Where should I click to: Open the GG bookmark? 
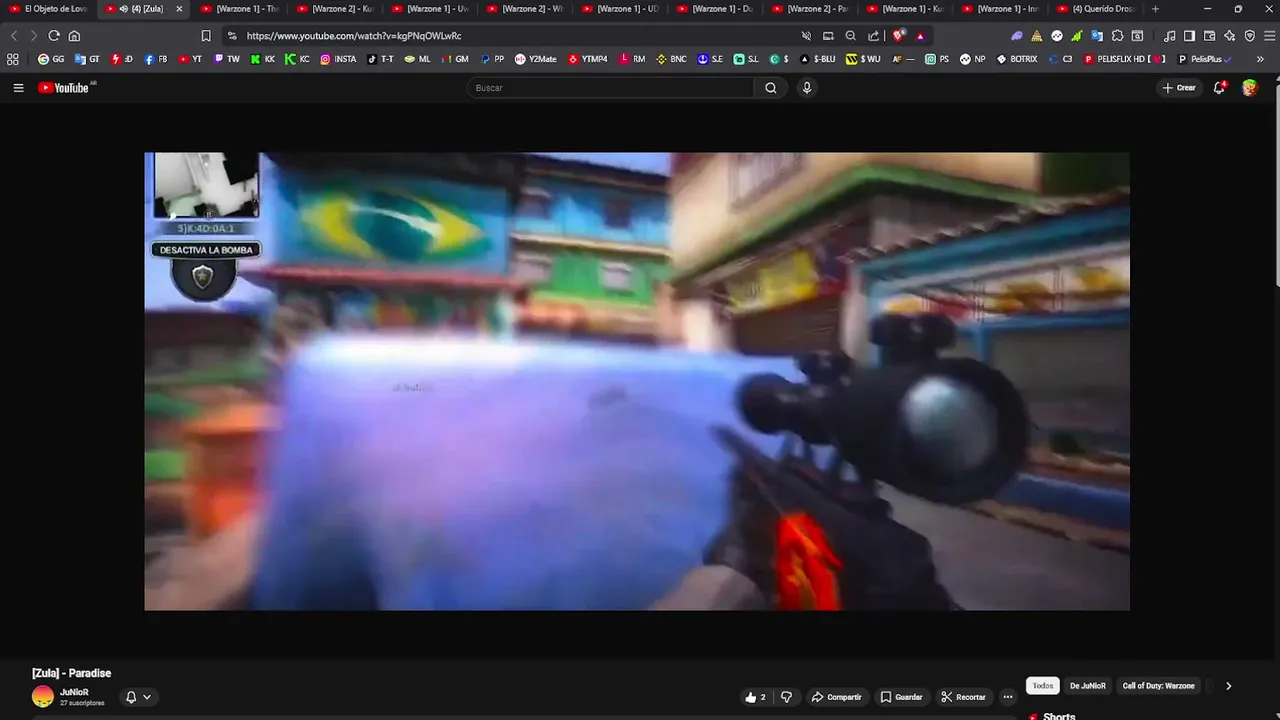[51, 59]
